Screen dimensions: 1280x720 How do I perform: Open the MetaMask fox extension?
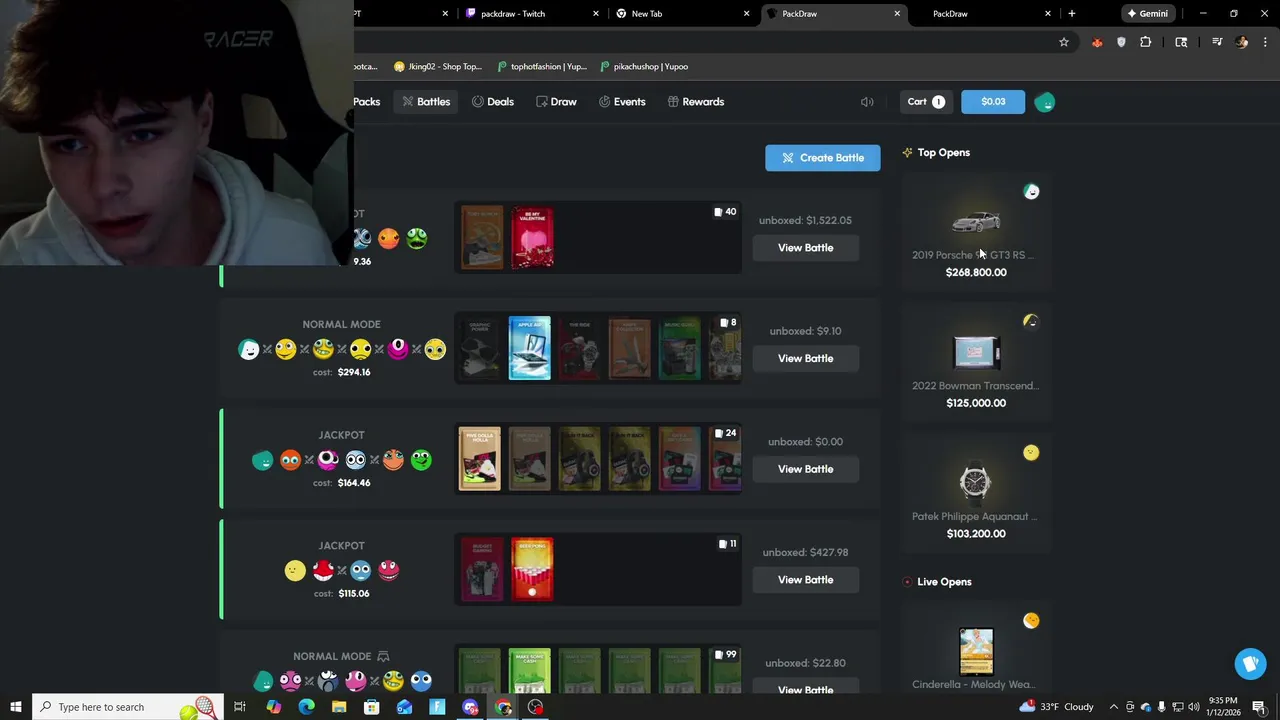(1097, 42)
